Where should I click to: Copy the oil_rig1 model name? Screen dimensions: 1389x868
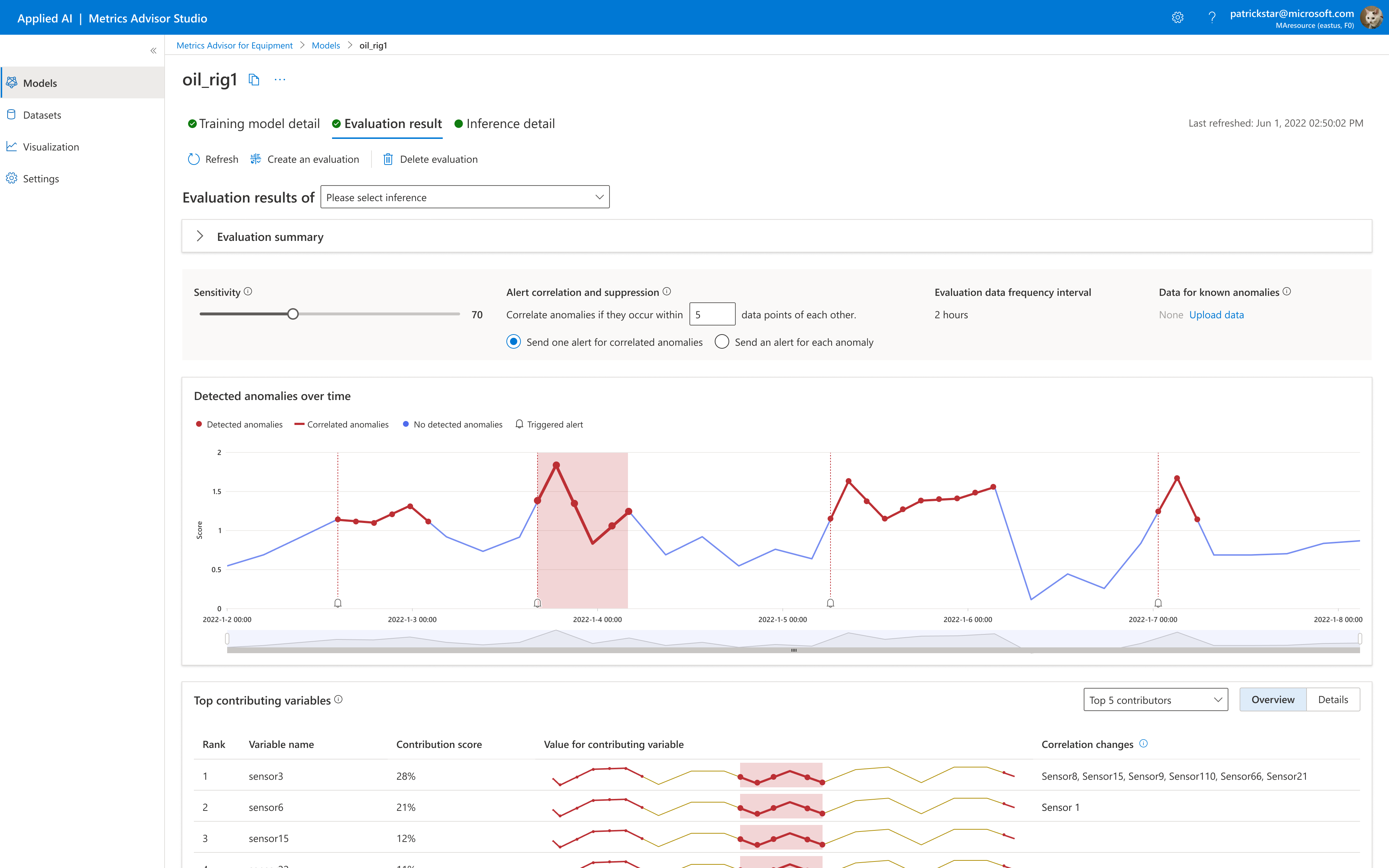pos(254,80)
